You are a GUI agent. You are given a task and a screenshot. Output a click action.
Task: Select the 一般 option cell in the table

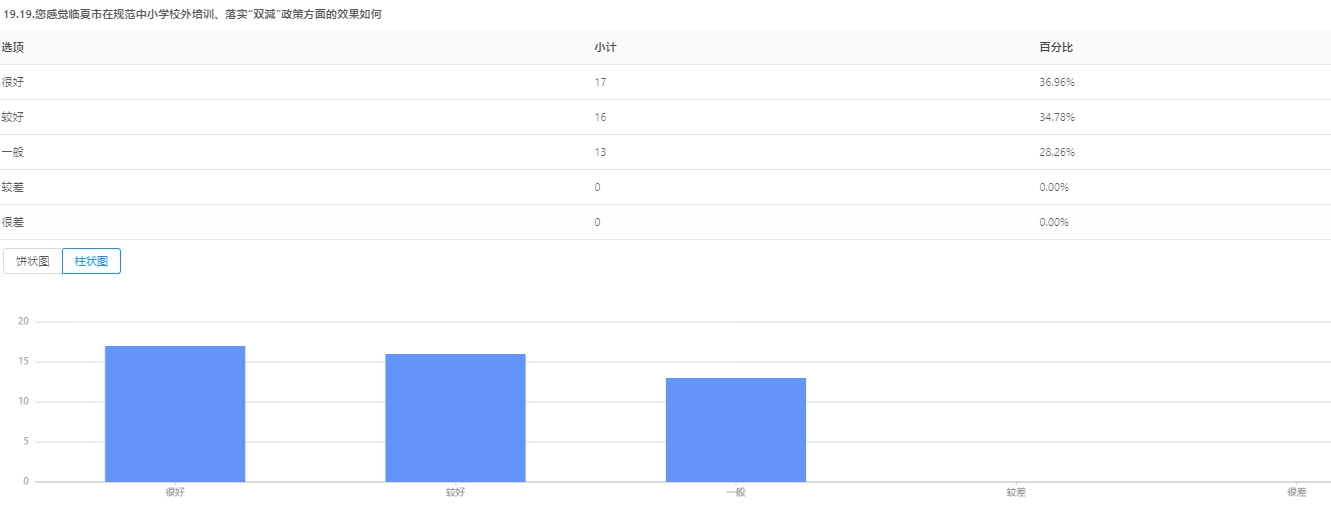coord(12,152)
